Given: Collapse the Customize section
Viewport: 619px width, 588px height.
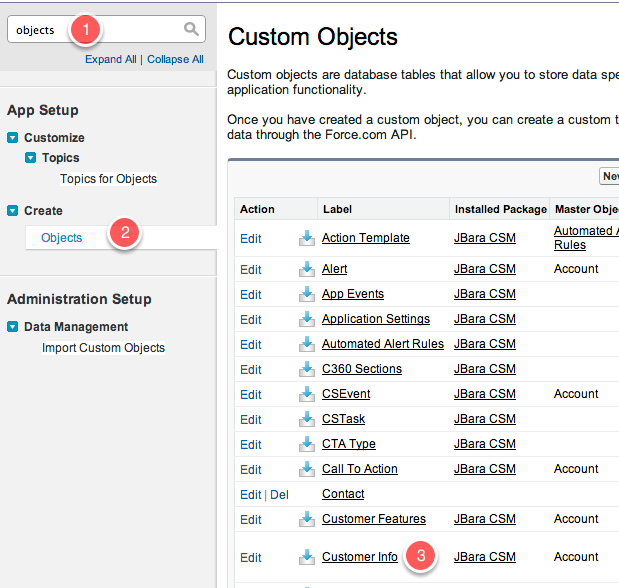Looking at the screenshot, I should click(13, 137).
